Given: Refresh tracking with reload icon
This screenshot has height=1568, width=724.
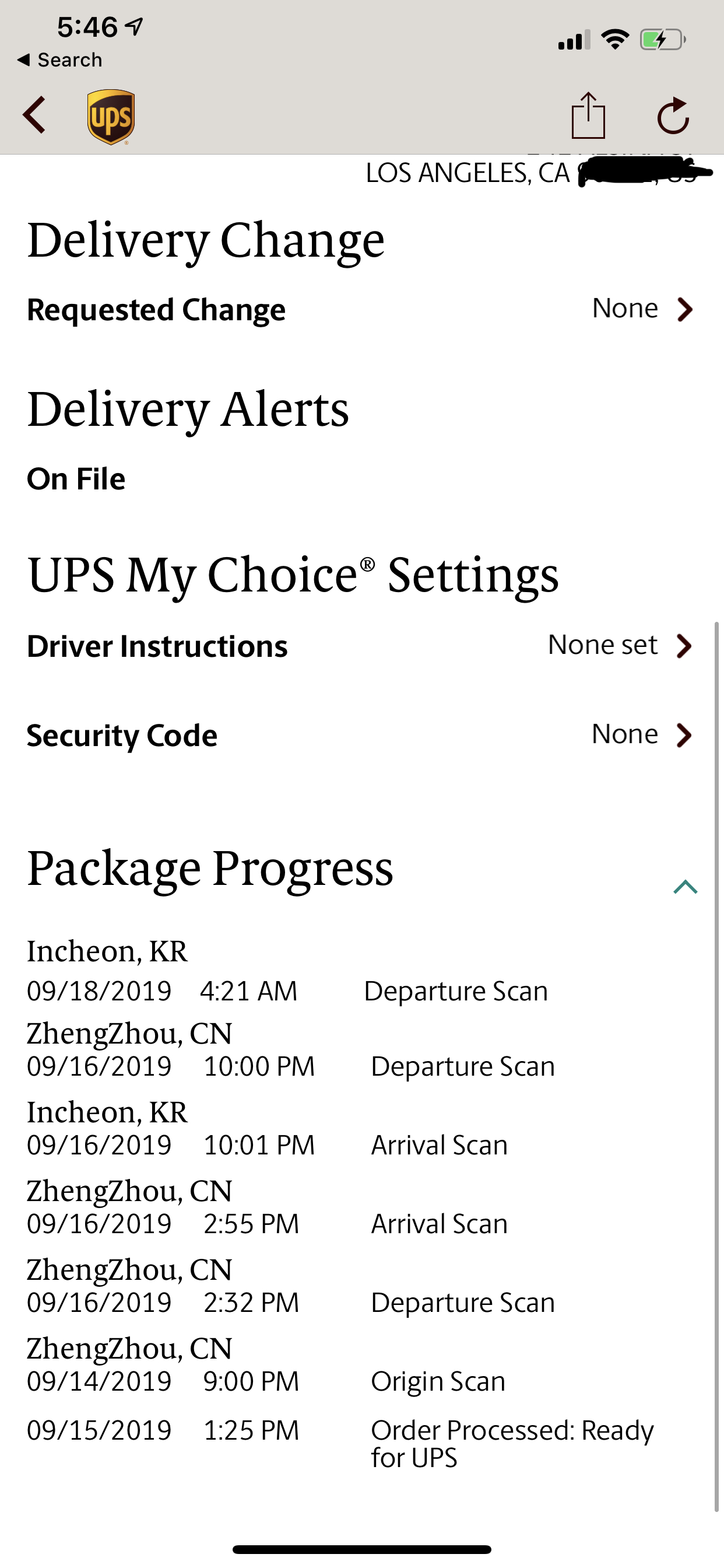Looking at the screenshot, I should (x=673, y=115).
